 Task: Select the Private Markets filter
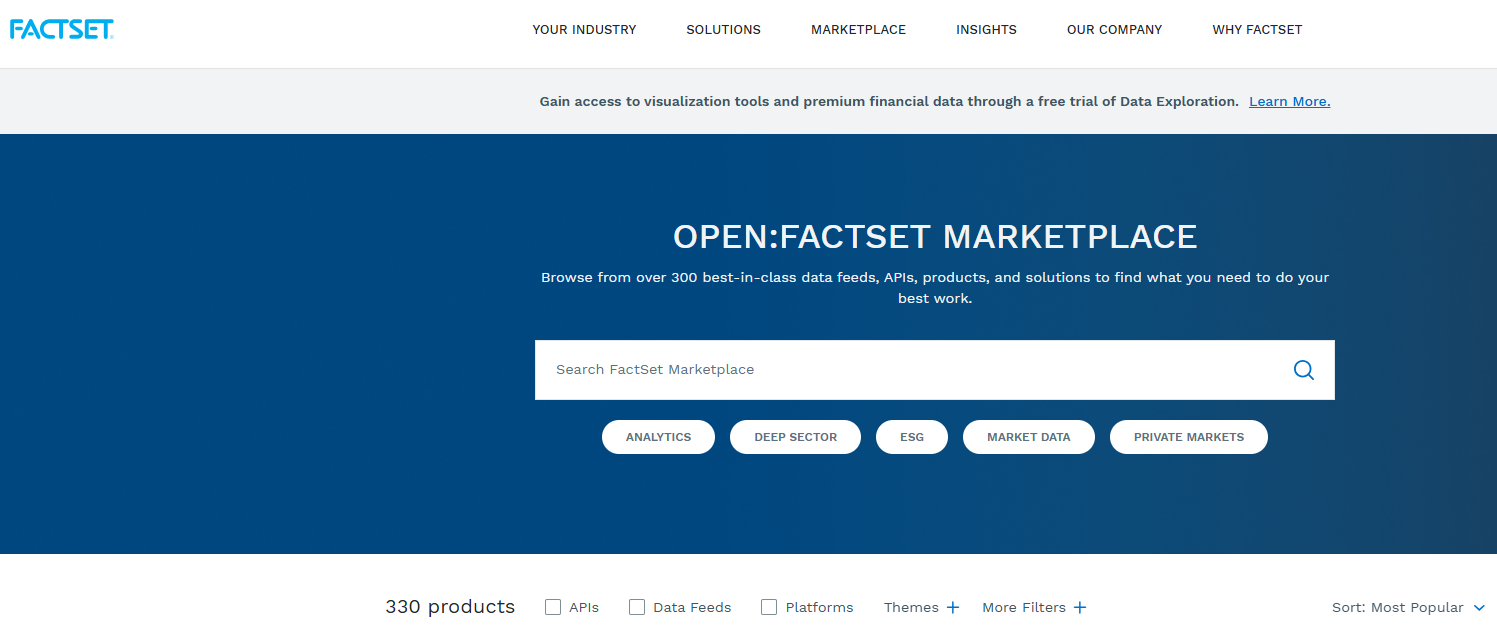[1188, 437]
